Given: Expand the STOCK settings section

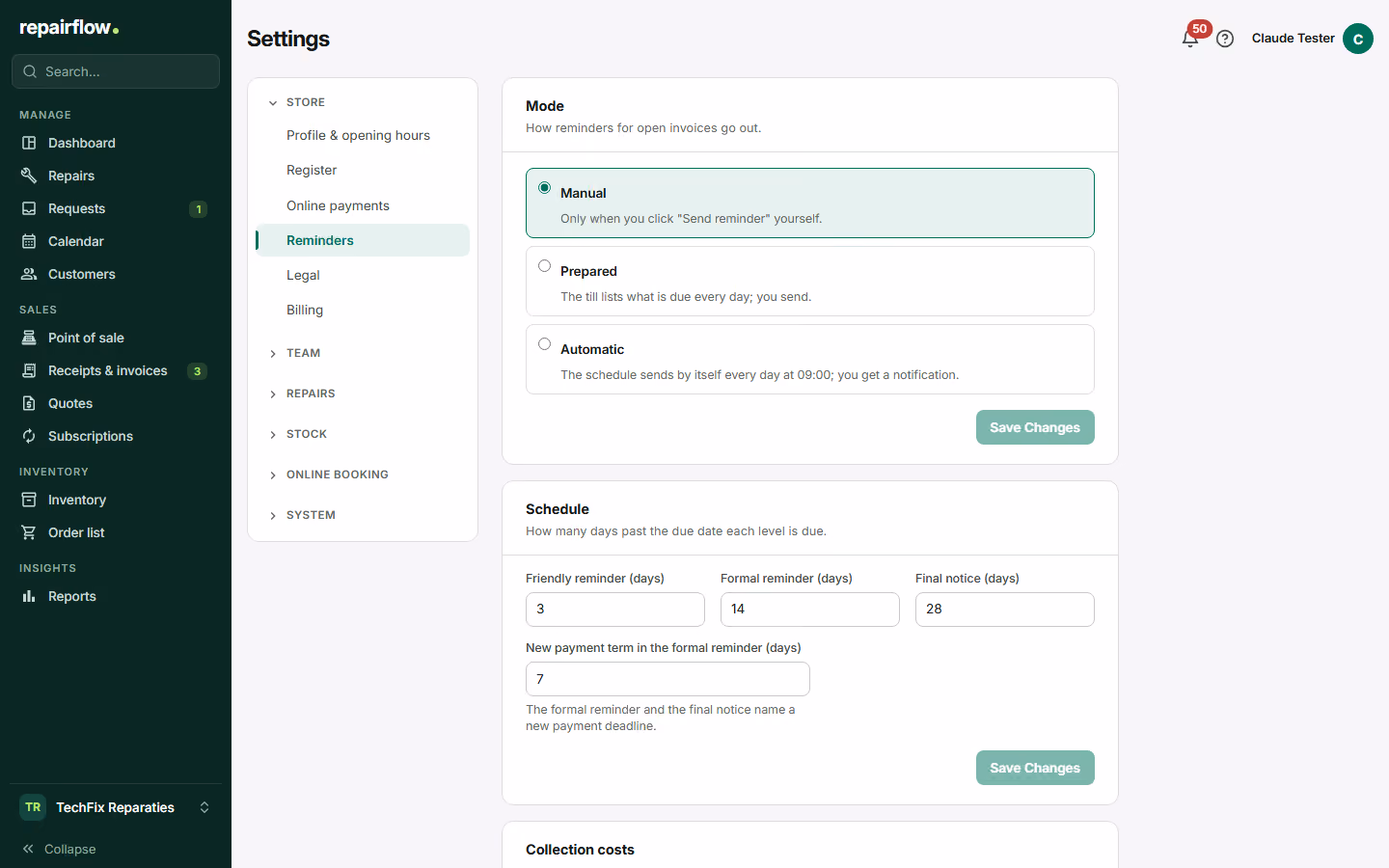Looking at the screenshot, I should [x=363, y=434].
